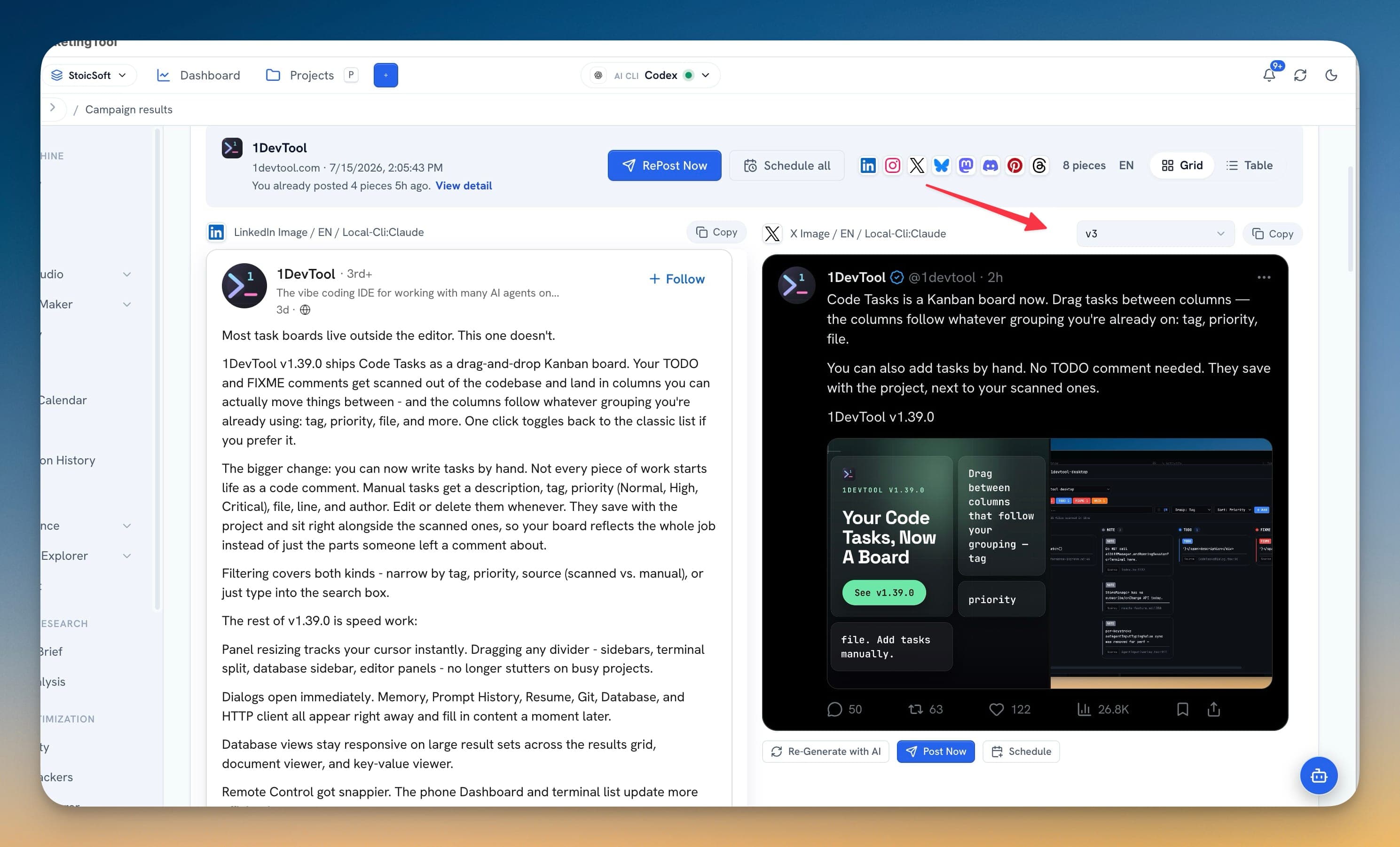Click the 1DevTool avatar in LinkedIn post
Screen dimensions: 1400x847
pos(244,285)
